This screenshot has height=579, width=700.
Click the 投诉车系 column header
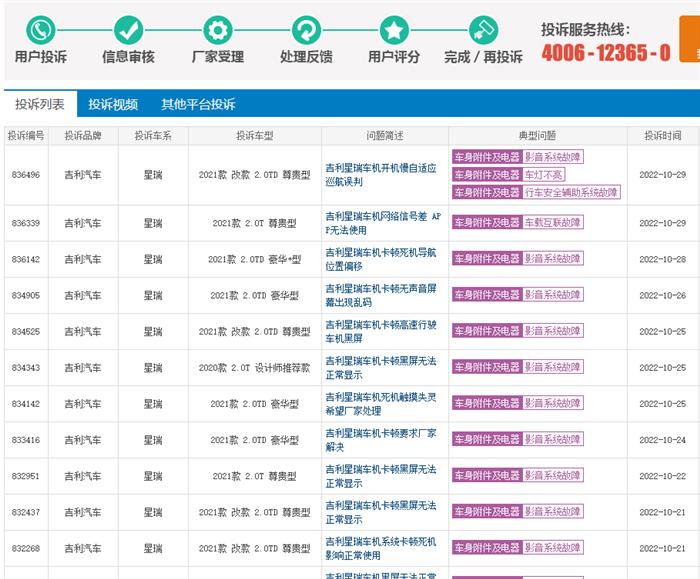[x=153, y=136]
